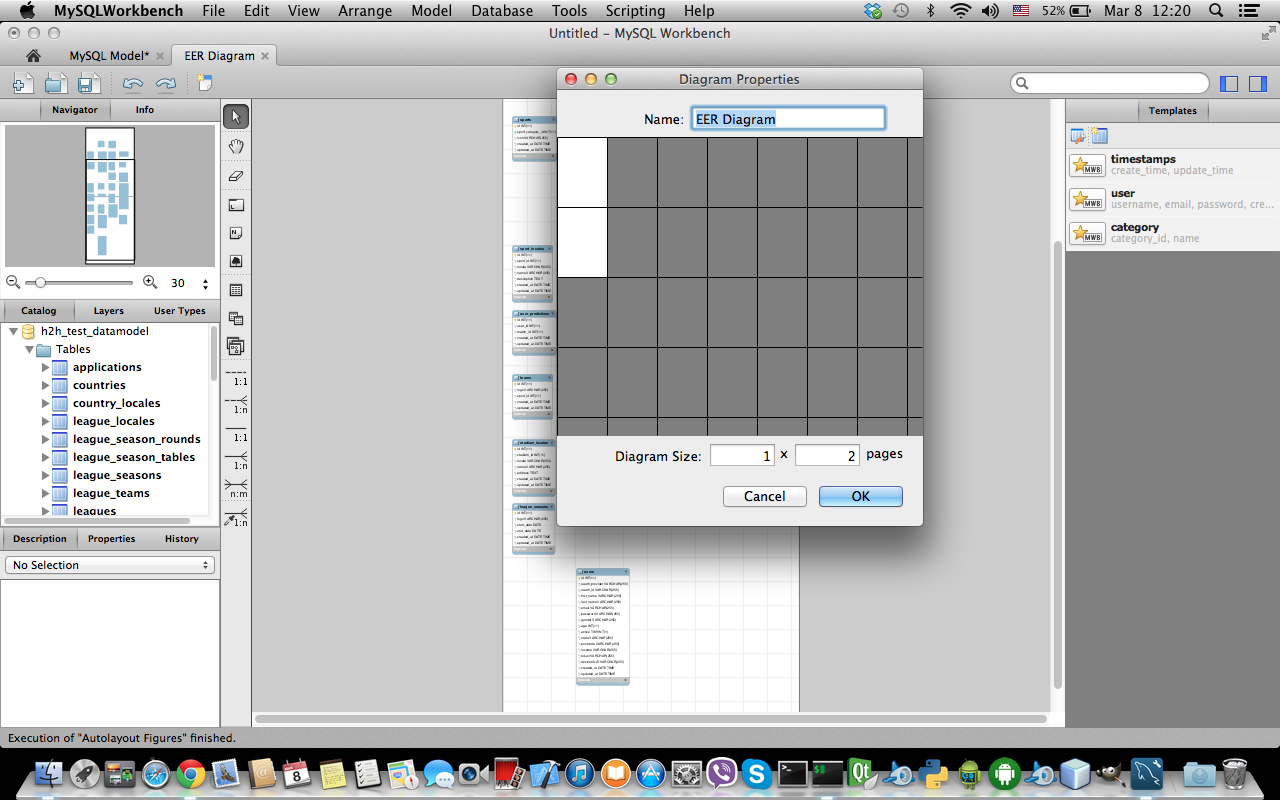Open the No Selection dropdown

tap(110, 565)
